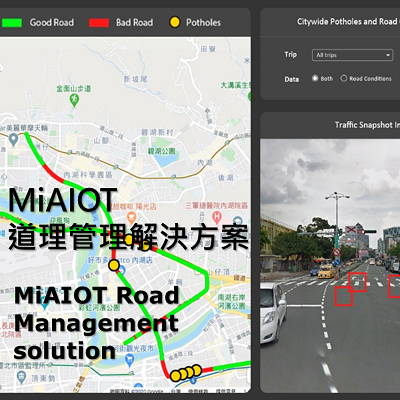Click the Traffic Snapshot panel title
Screen dimensions: 400x400
pyautogui.click(x=367, y=125)
